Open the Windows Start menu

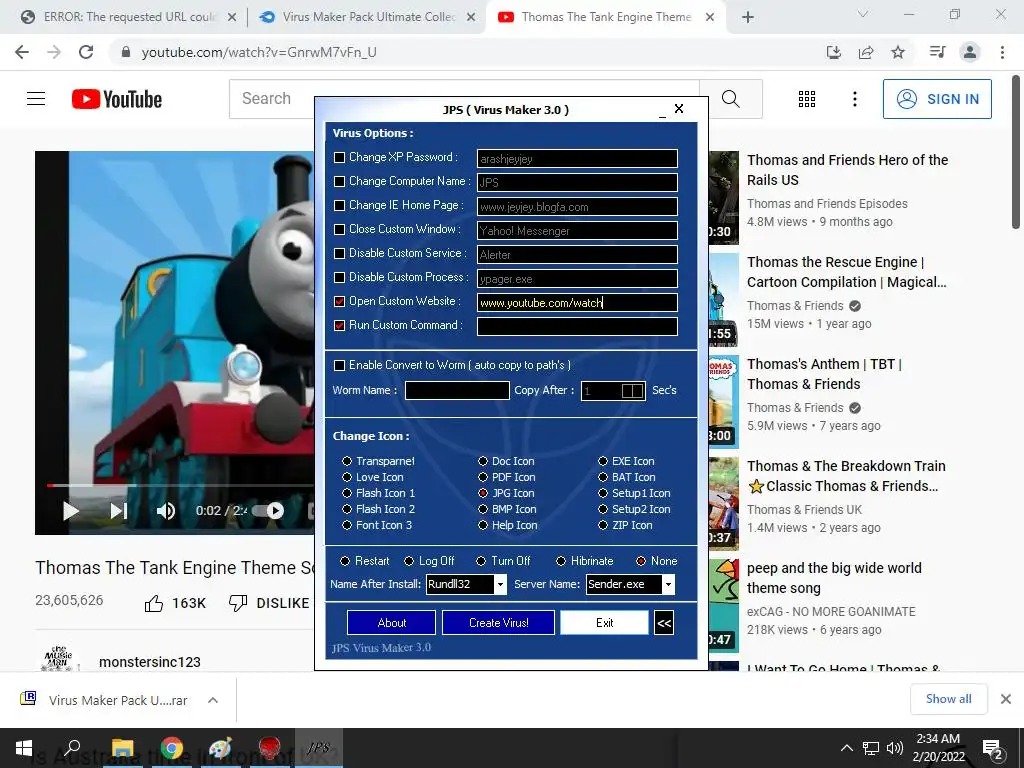tap(24, 748)
